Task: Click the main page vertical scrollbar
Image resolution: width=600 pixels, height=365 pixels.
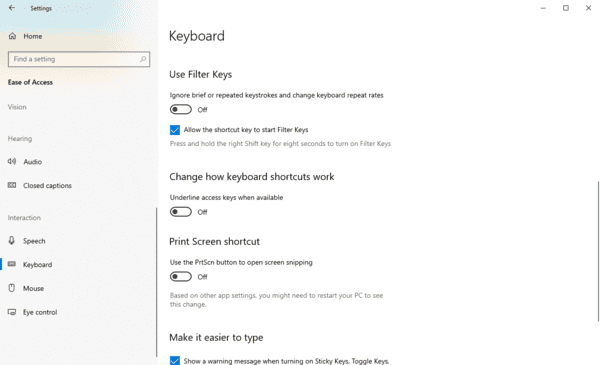Action: click(x=598, y=251)
